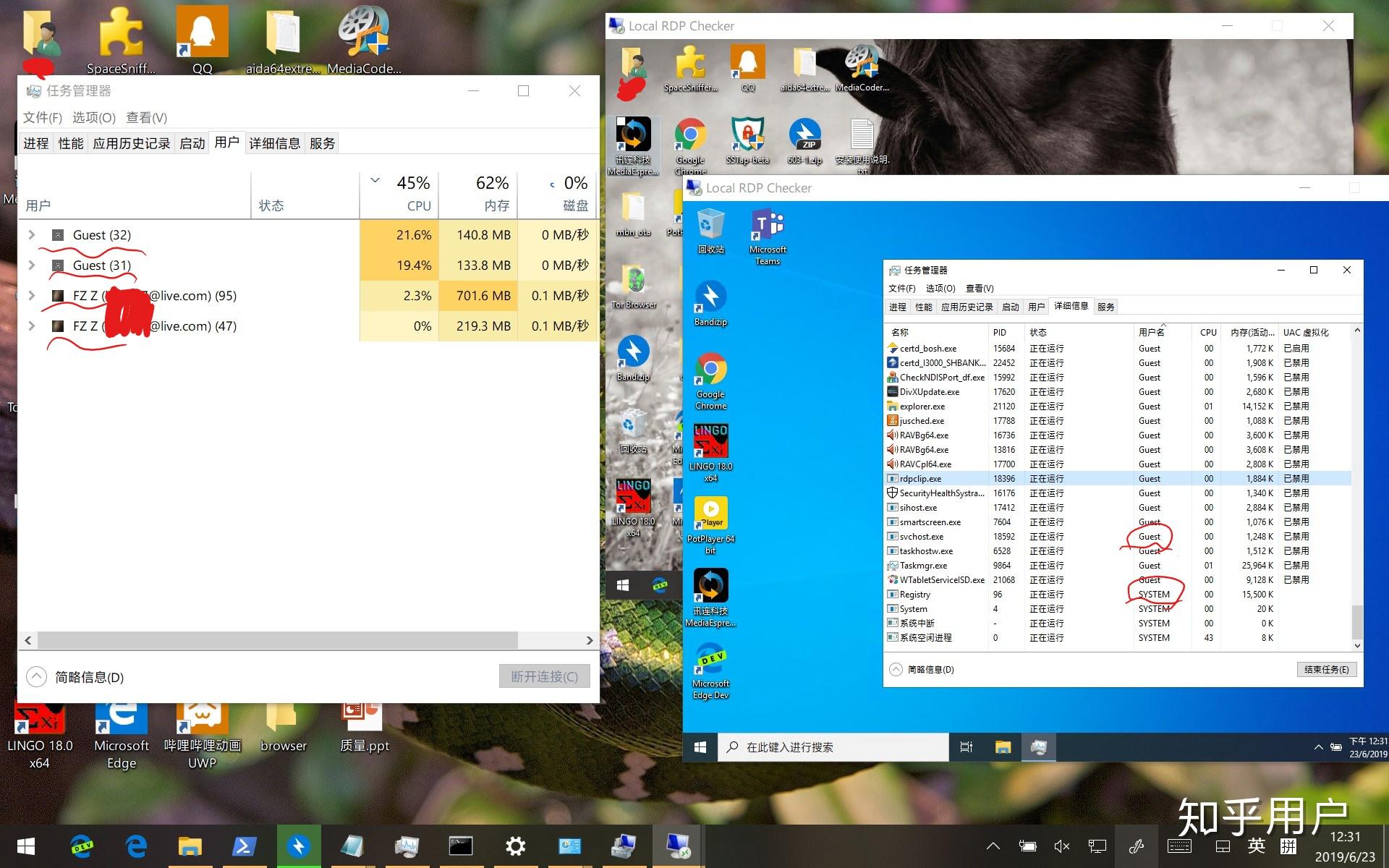Open Tor Browser in back RDP window

tap(634, 286)
